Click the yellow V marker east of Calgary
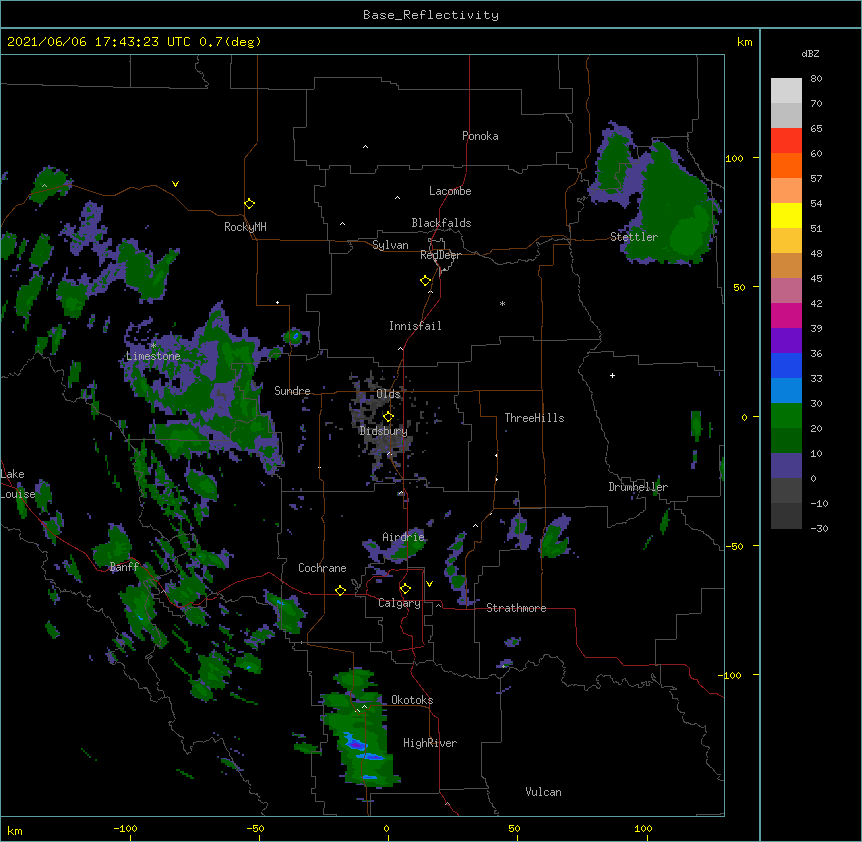 pos(429,584)
